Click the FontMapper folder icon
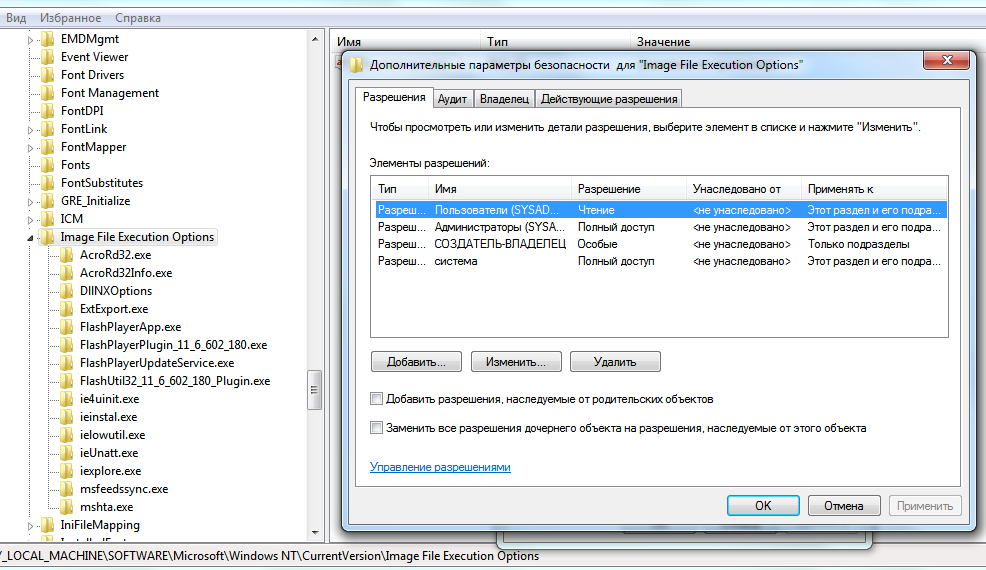This screenshot has width=986, height=570. point(48,147)
